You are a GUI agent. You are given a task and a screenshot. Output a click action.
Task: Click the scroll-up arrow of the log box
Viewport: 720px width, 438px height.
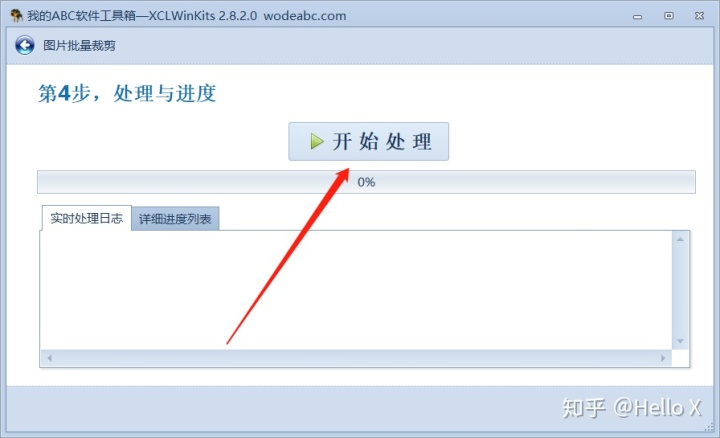coord(680,239)
